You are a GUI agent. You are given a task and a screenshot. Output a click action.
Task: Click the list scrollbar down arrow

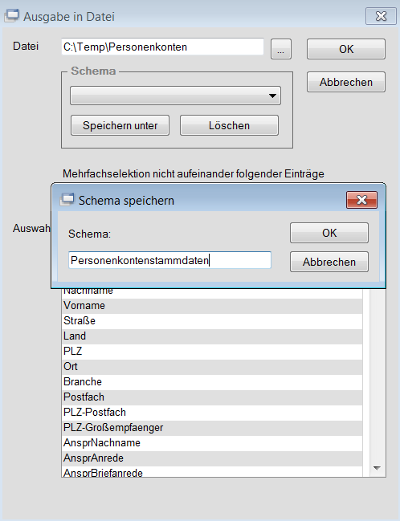coord(377,468)
